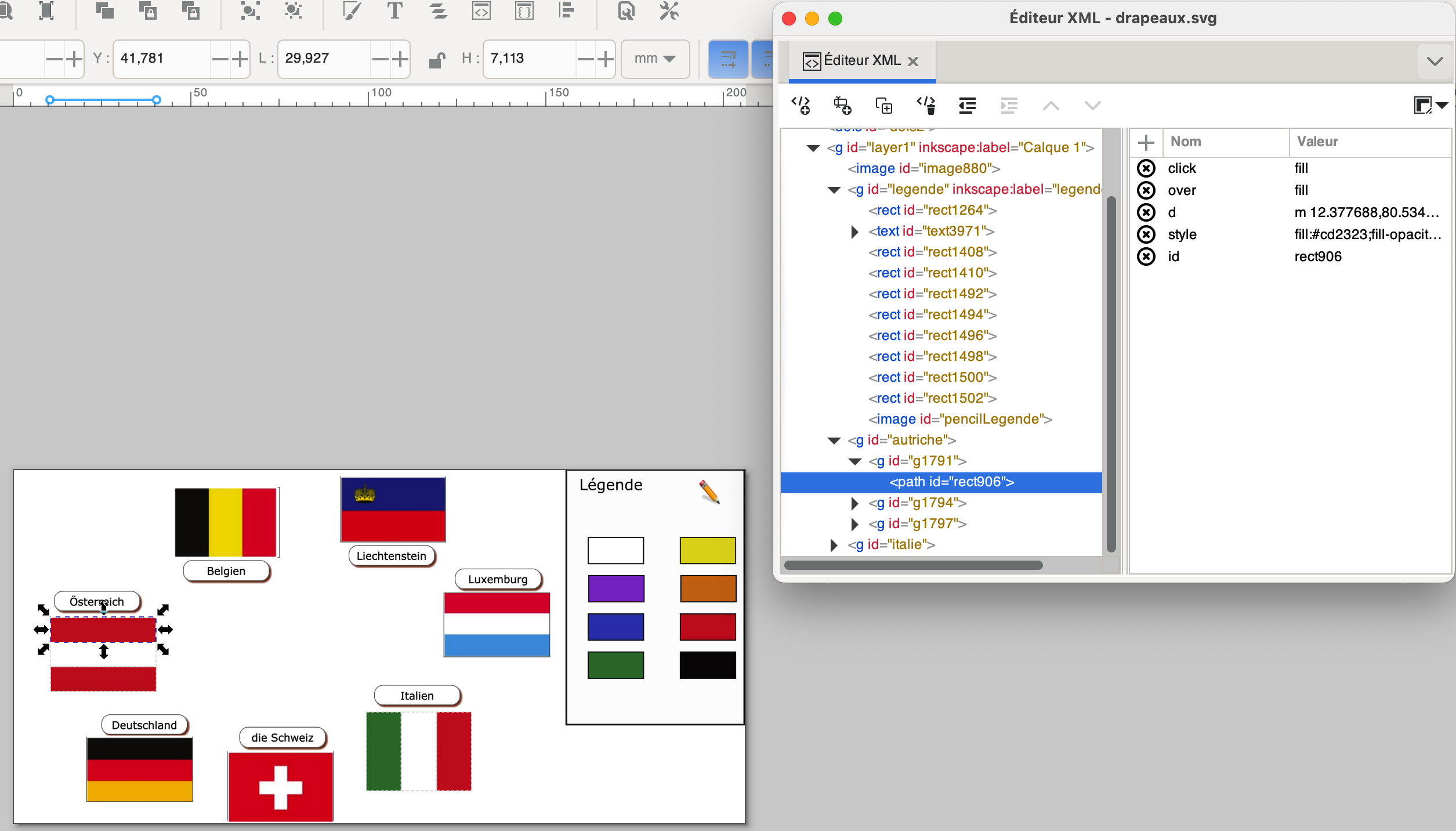Select the pencilLegende image node

coord(960,419)
